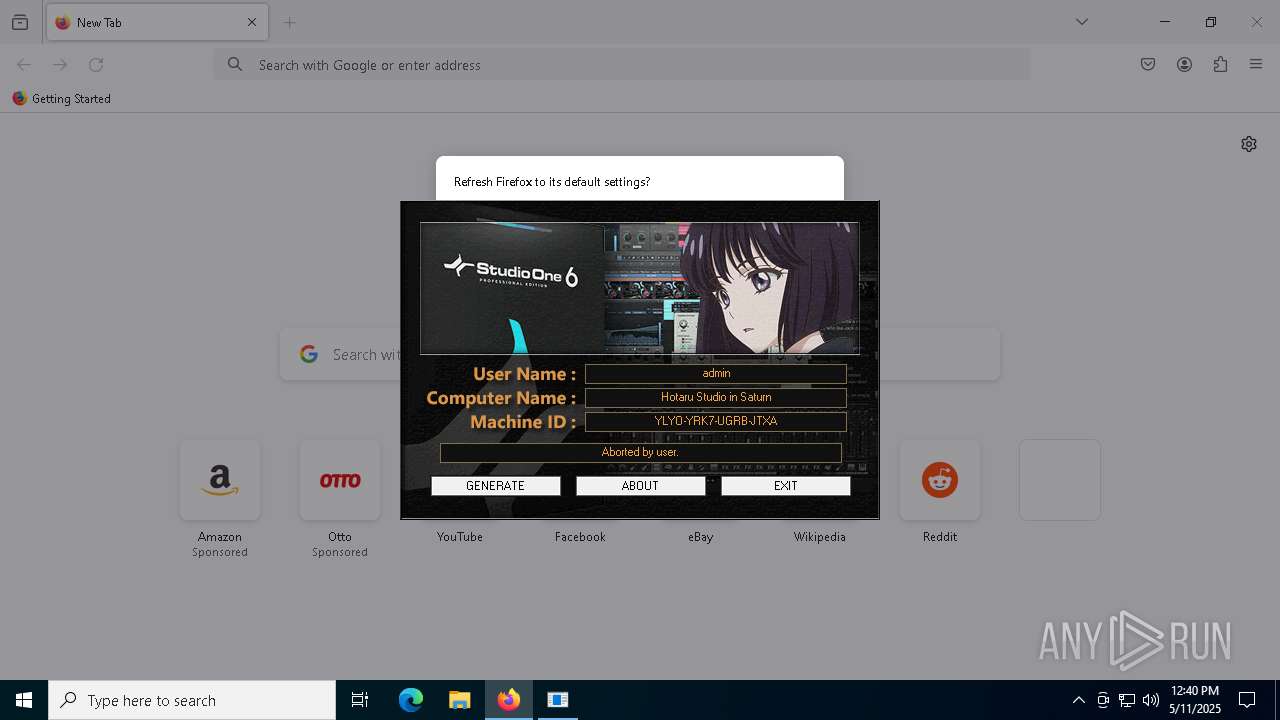
Task: Click the empty shortcut tile after Reddit
Action: coord(1060,480)
